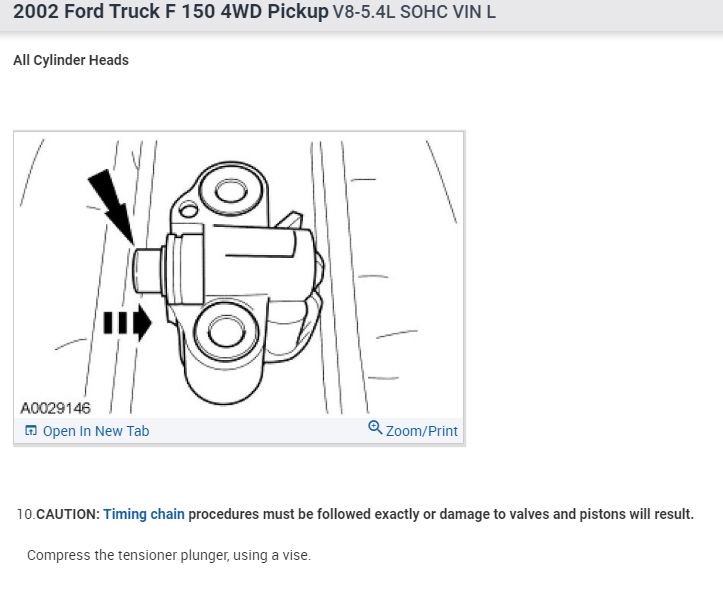The image size is (723, 608).
Task: Click the All Cylinder Heads heading
Action: click(x=71, y=60)
